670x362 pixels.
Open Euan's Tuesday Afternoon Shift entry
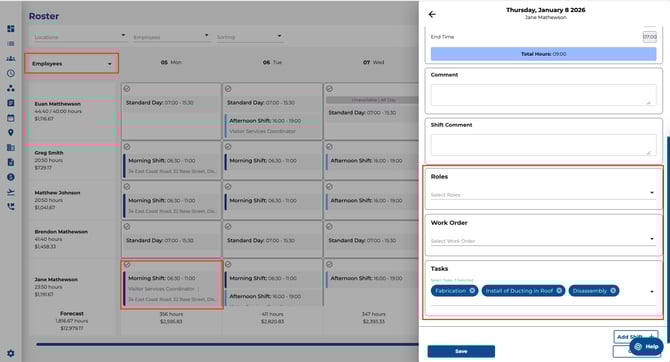click(273, 126)
